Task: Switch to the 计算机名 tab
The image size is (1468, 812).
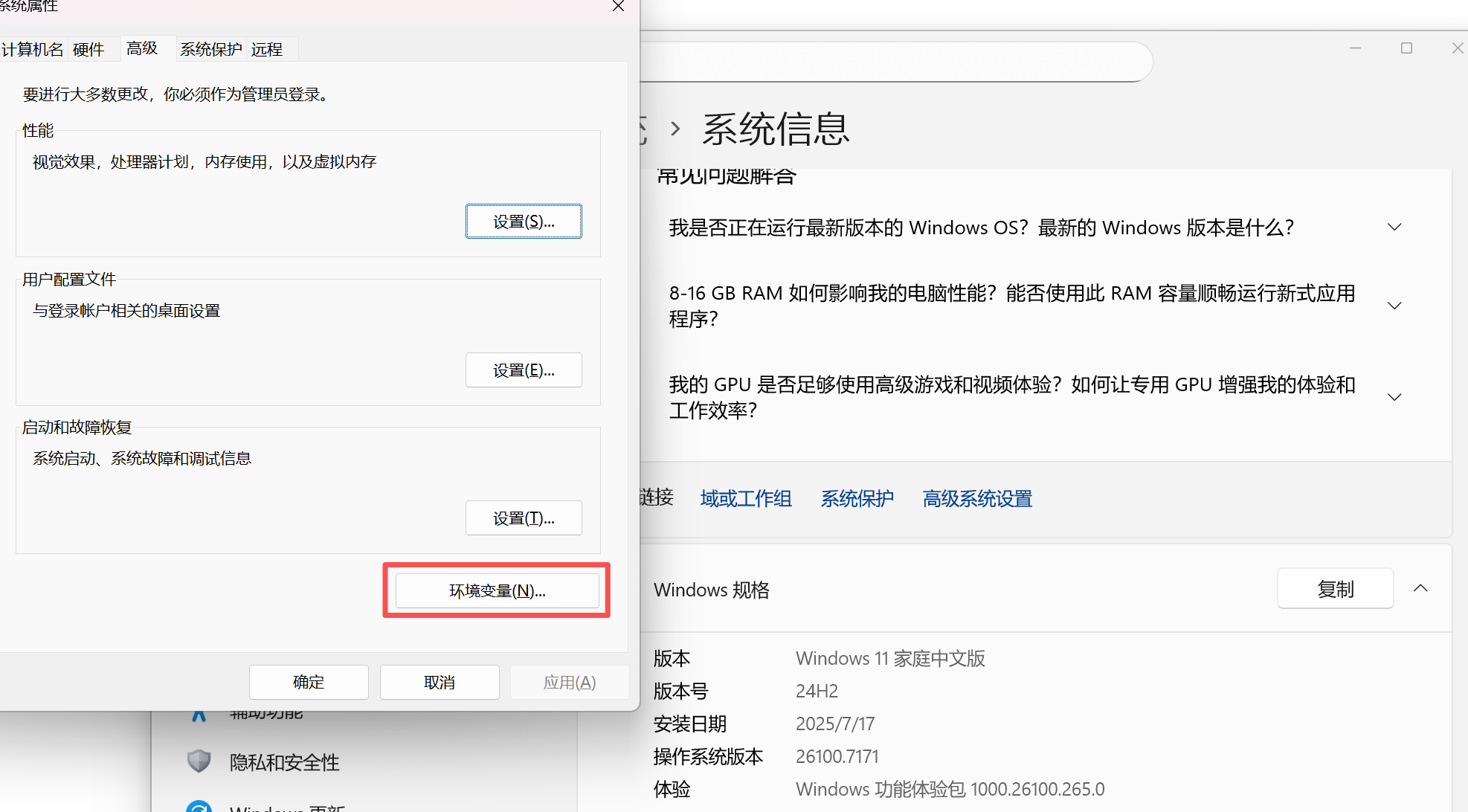Action: pyautogui.click(x=33, y=49)
